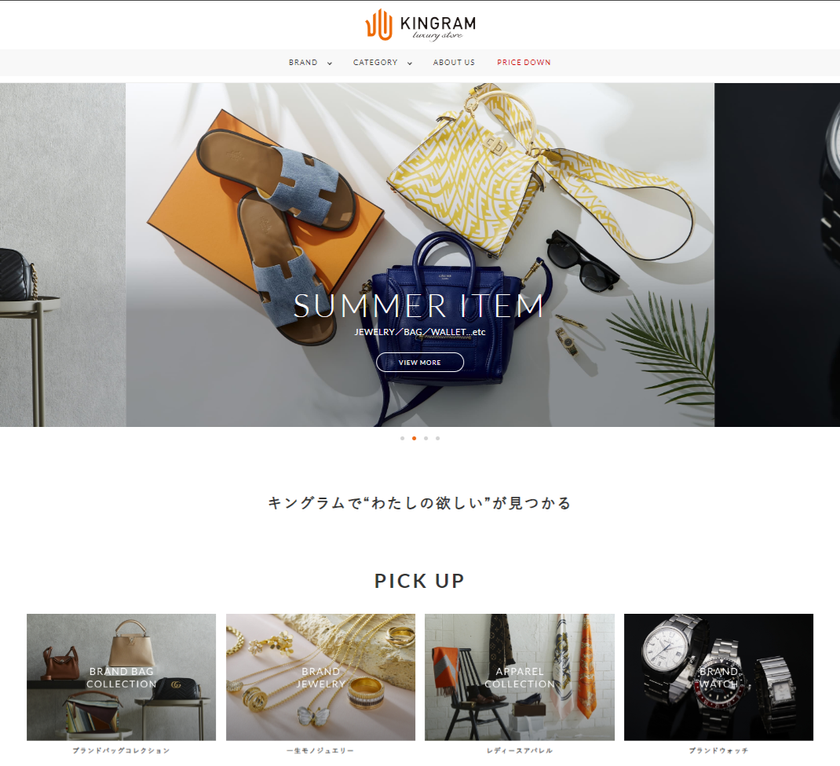Open the PRICE DOWN link
Image resolution: width=840 pixels, height=766 pixels.
point(523,63)
